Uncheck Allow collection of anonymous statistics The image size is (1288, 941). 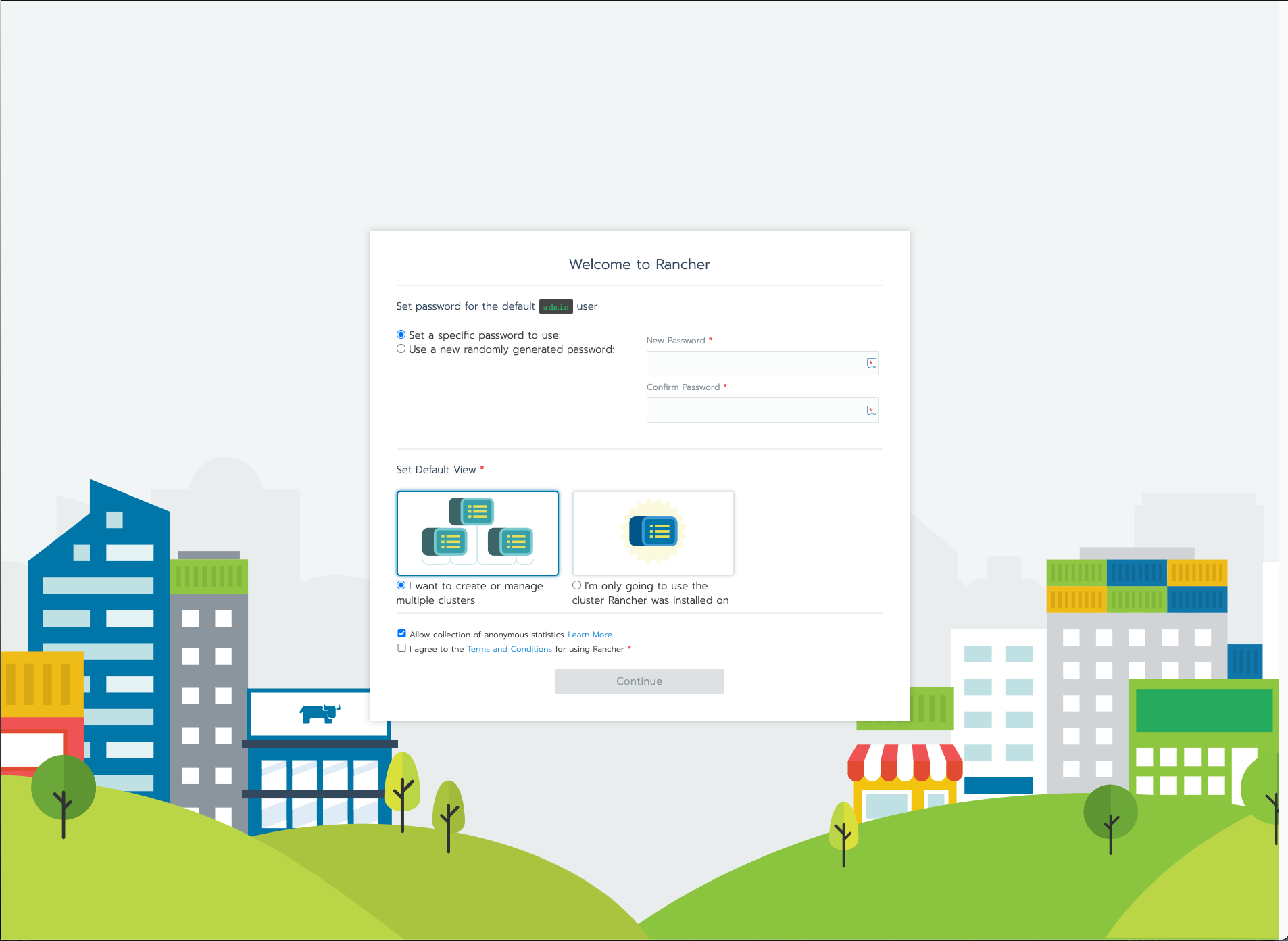[401, 633]
